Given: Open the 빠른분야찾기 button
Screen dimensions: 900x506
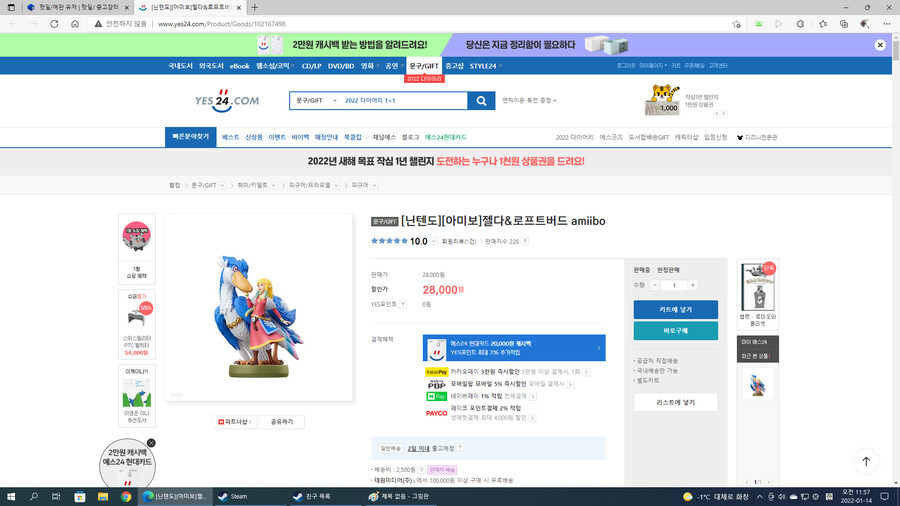Looking at the screenshot, I should click(x=191, y=137).
